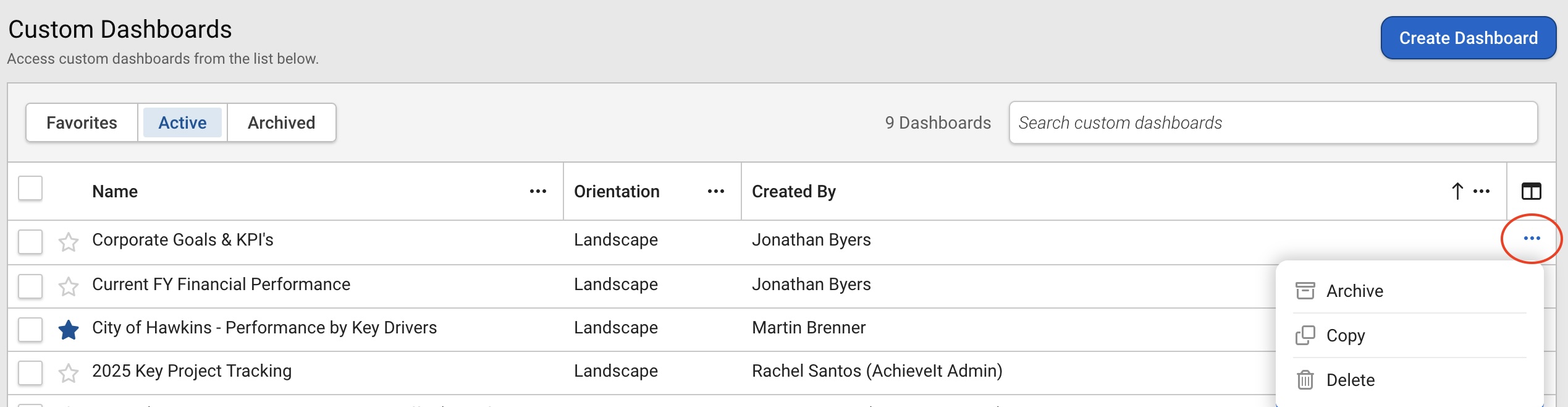
Task: Toggle Created By ascending sort arrow
Action: (1457, 191)
